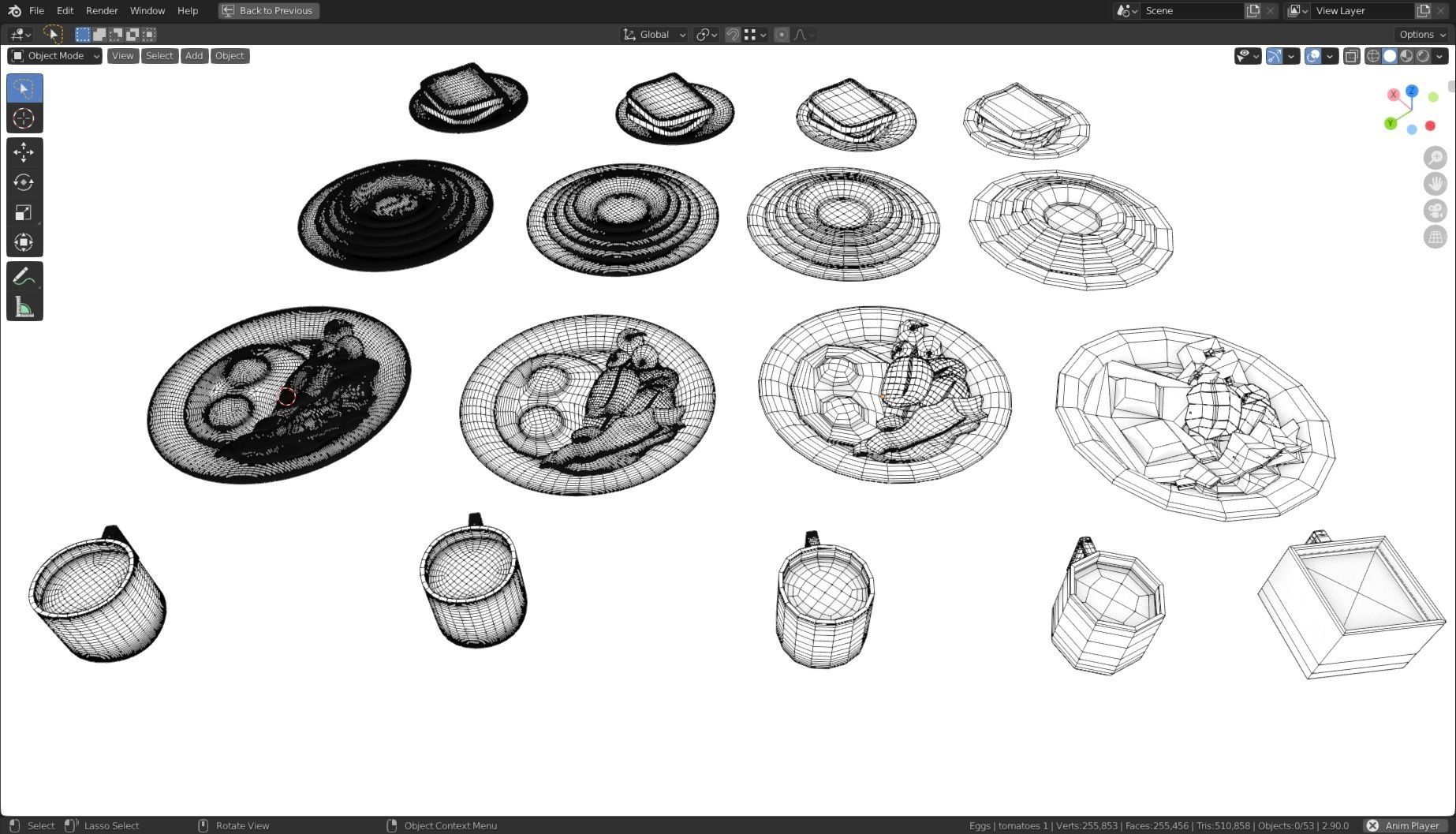Select the Transform tool

(x=24, y=242)
